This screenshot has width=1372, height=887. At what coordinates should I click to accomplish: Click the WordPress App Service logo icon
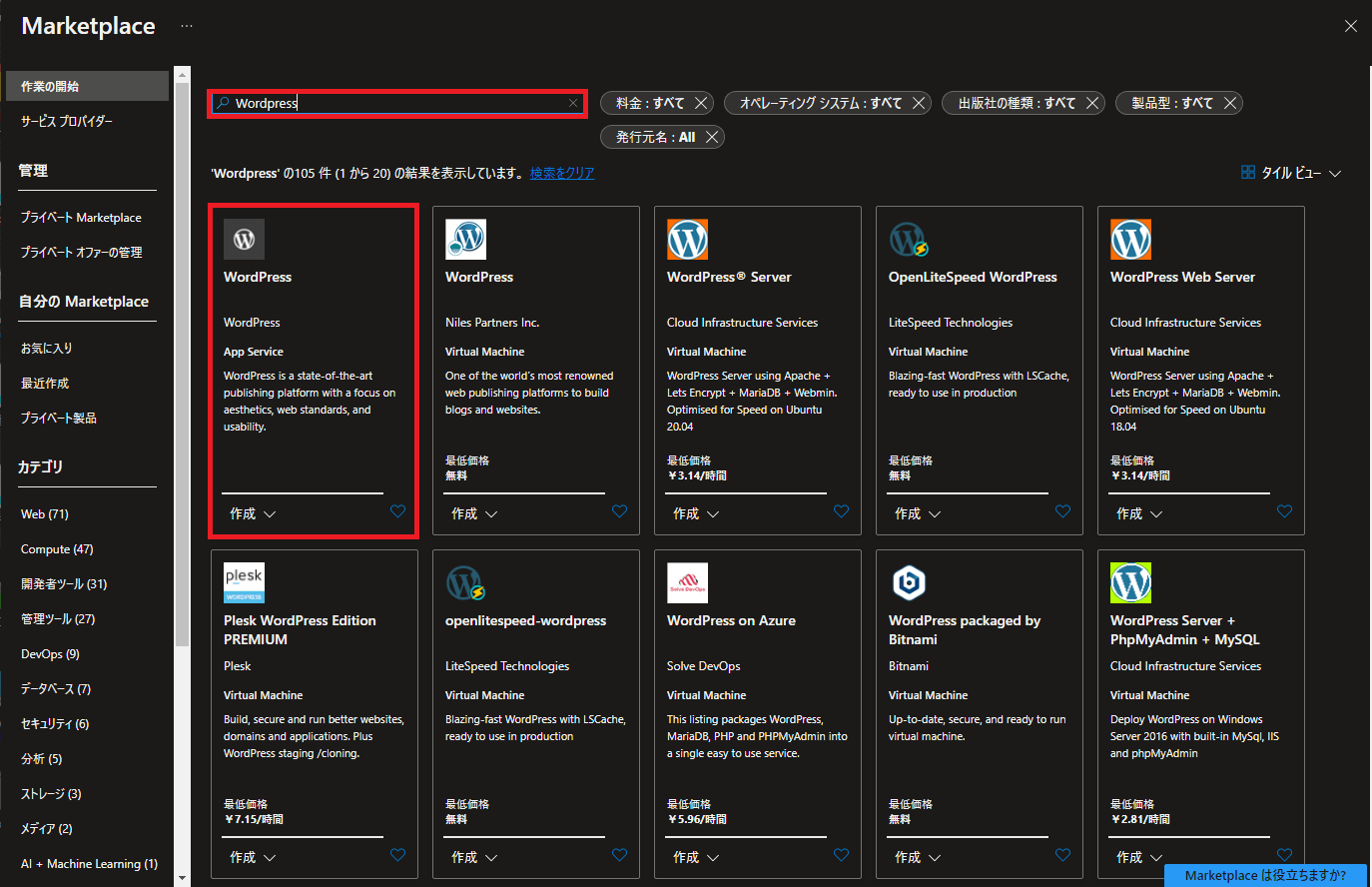click(244, 239)
